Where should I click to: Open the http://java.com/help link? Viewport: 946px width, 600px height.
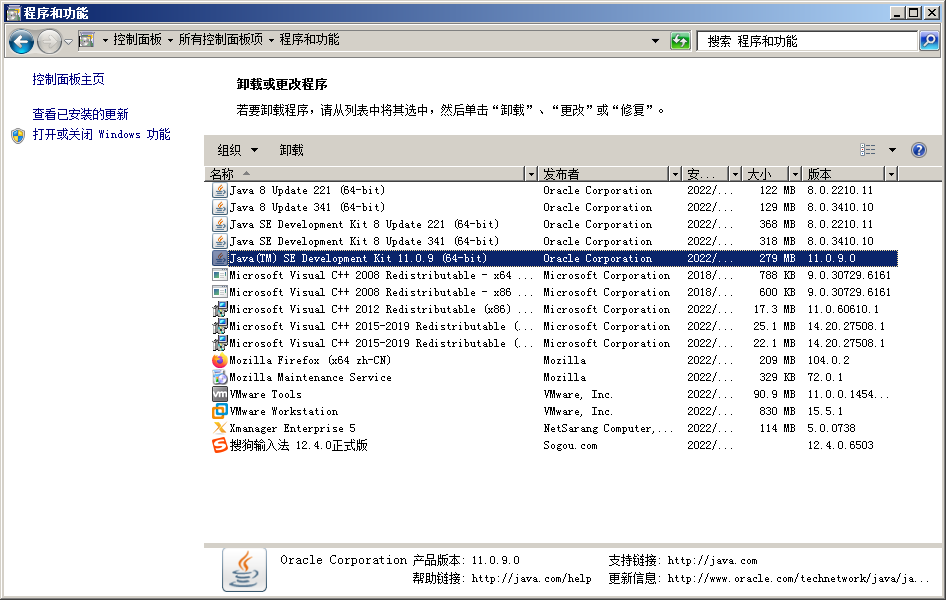click(x=531, y=579)
